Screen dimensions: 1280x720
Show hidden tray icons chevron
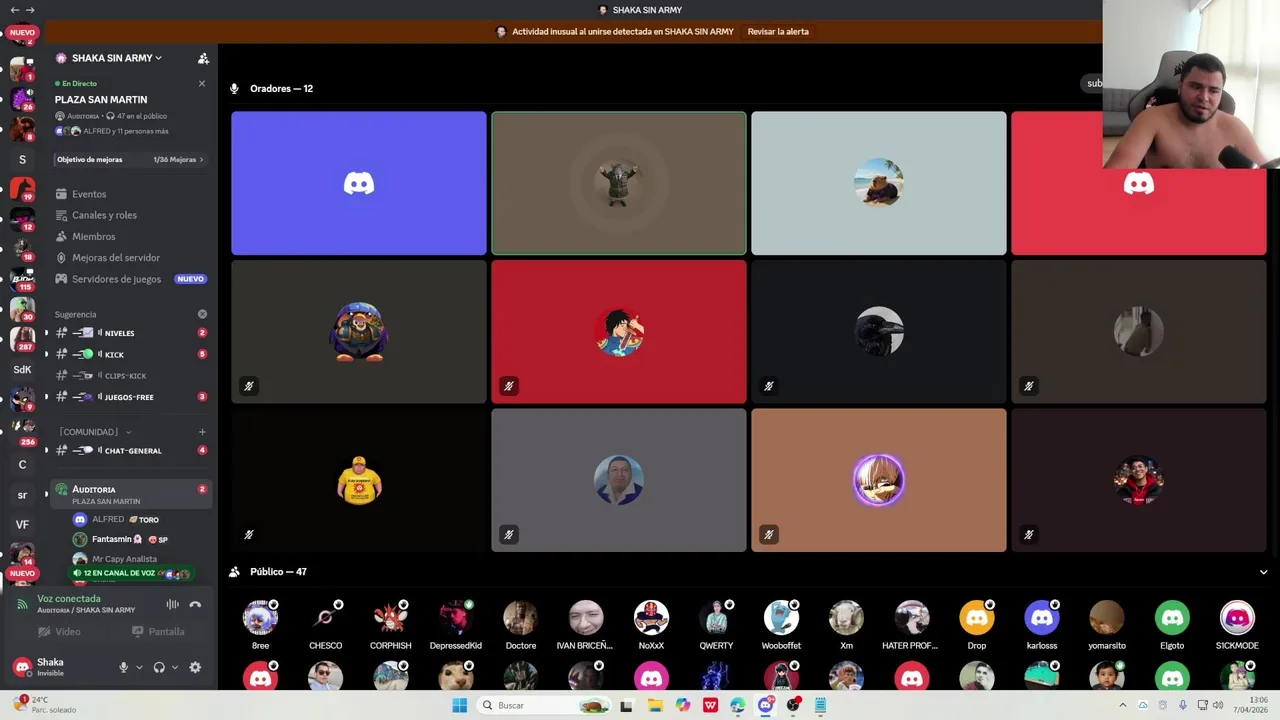point(1122,705)
